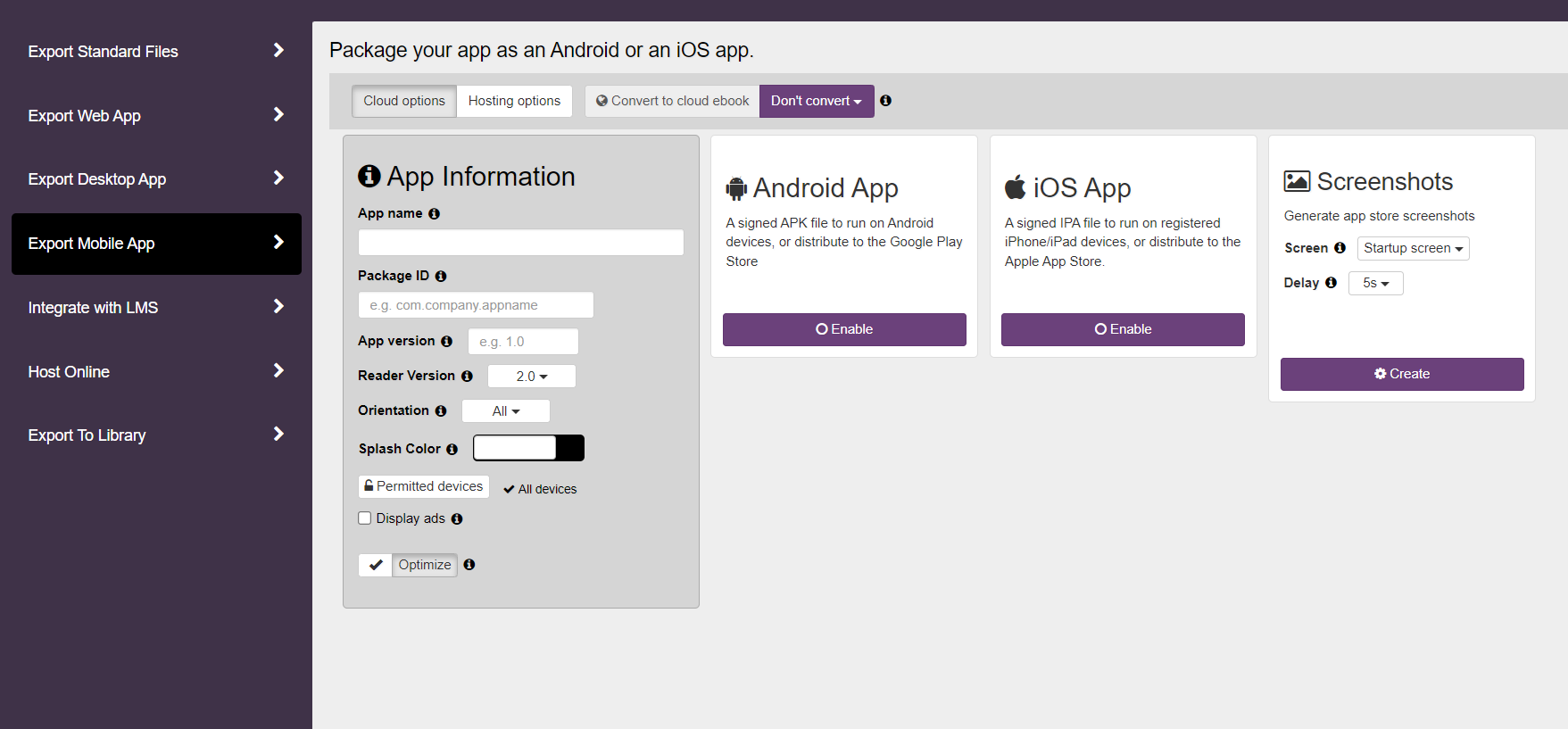This screenshot has height=729, width=1568.
Task: Click the info icon next to App name
Action: click(434, 214)
